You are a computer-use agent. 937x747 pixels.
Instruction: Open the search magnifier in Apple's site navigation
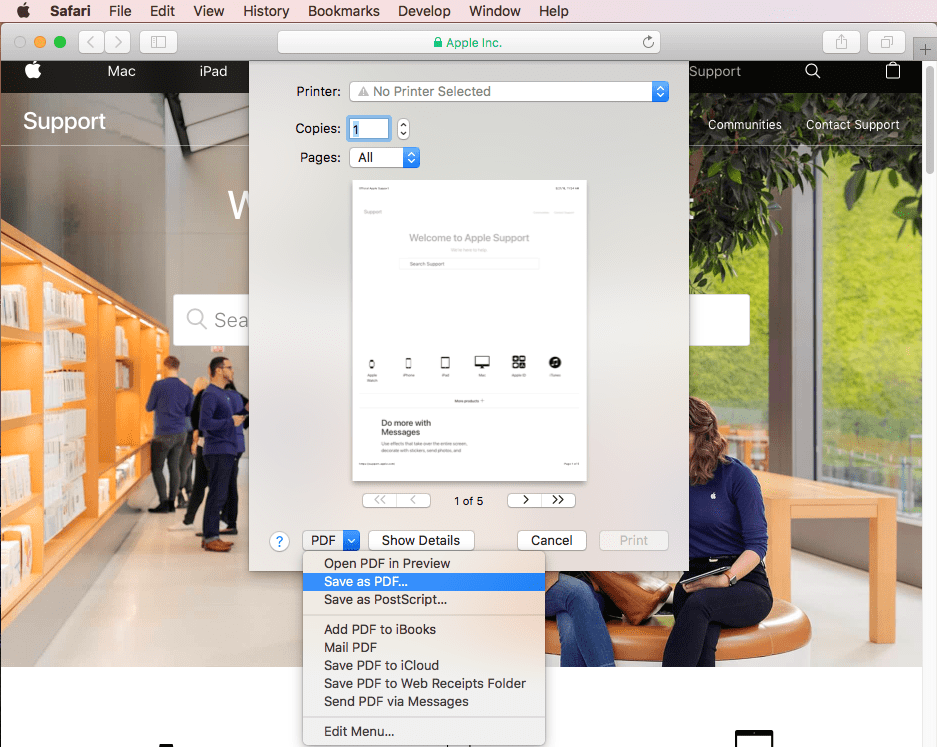812,71
